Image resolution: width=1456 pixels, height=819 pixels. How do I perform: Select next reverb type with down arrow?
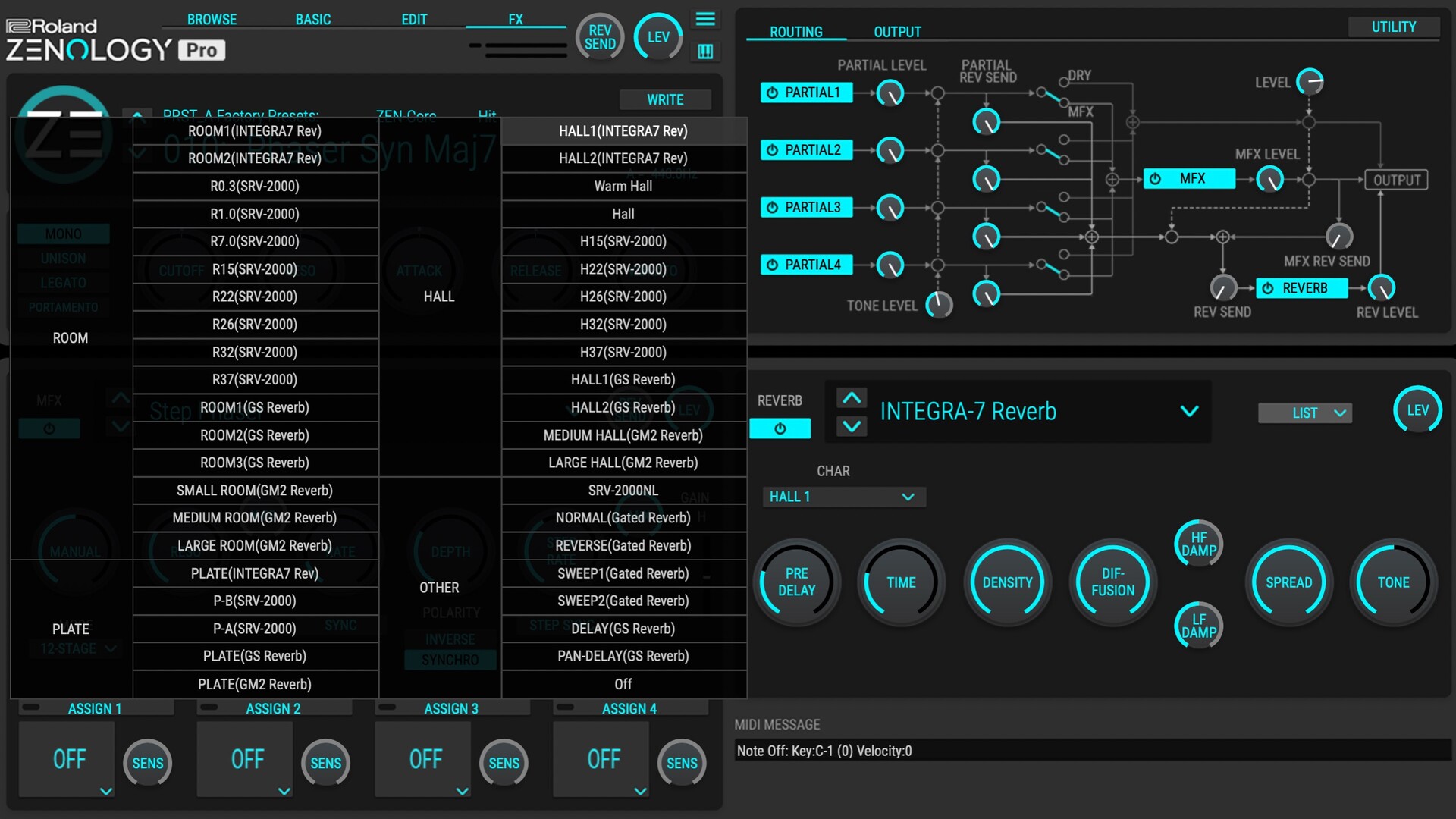pos(852,426)
